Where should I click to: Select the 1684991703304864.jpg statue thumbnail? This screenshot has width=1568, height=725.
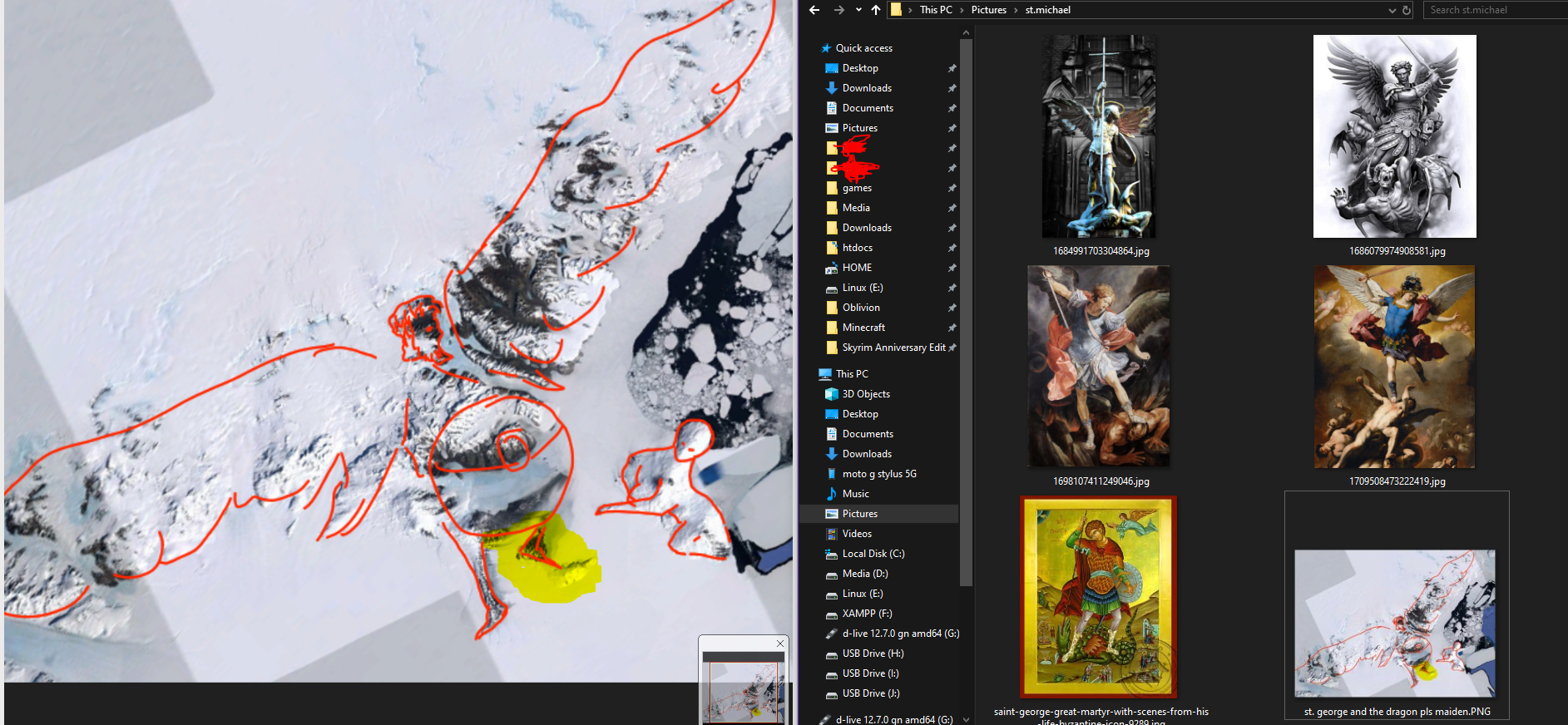coord(1099,136)
